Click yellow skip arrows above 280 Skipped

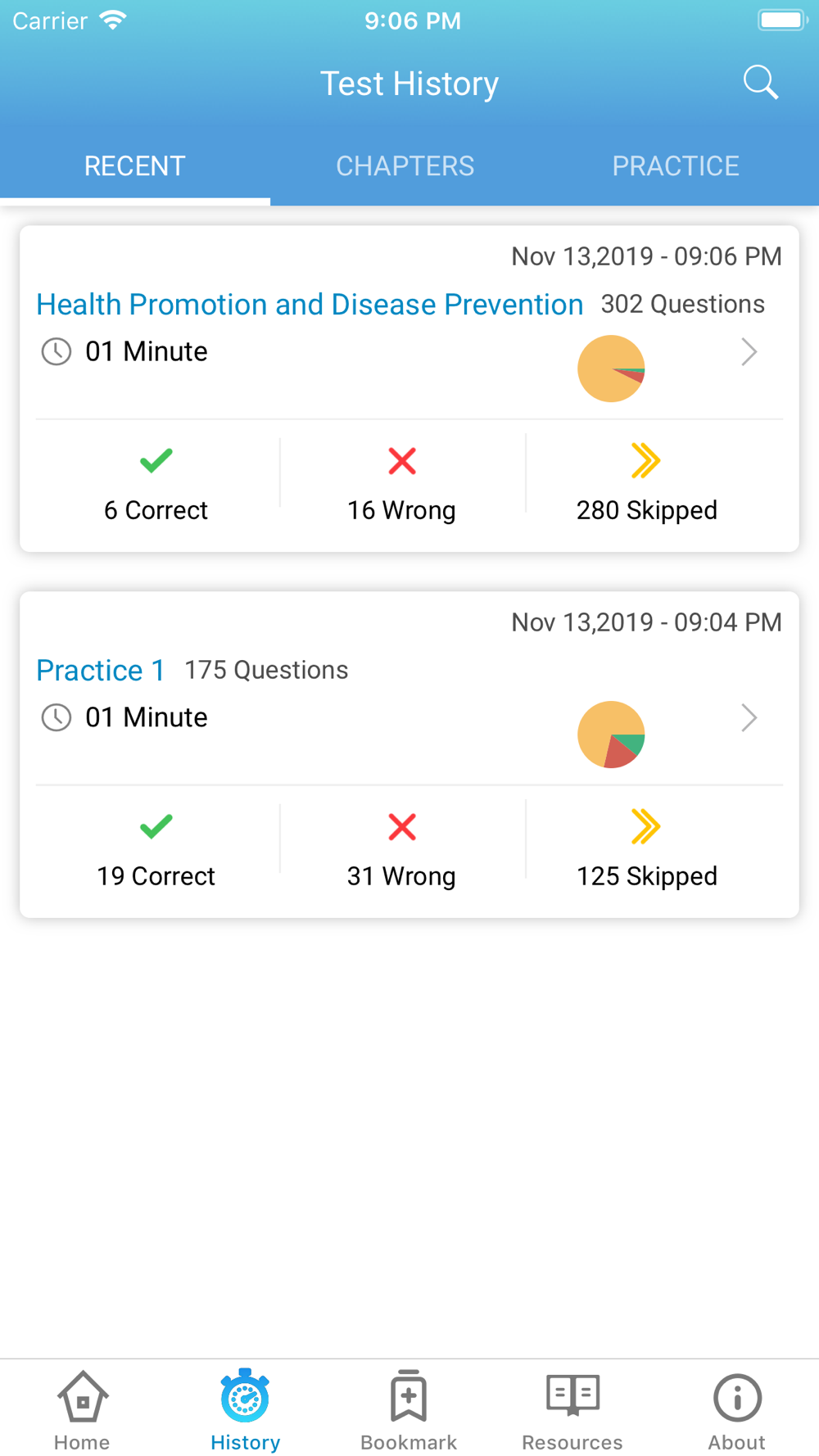tap(646, 461)
